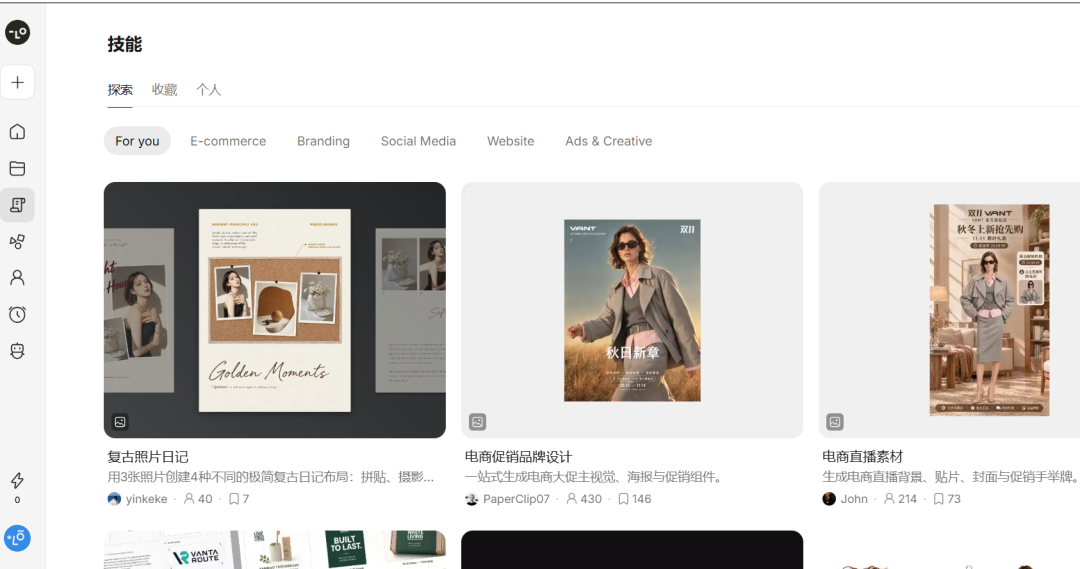Click PaperClip07 author avatar
Screen dimensions: 1080x569
472,499
